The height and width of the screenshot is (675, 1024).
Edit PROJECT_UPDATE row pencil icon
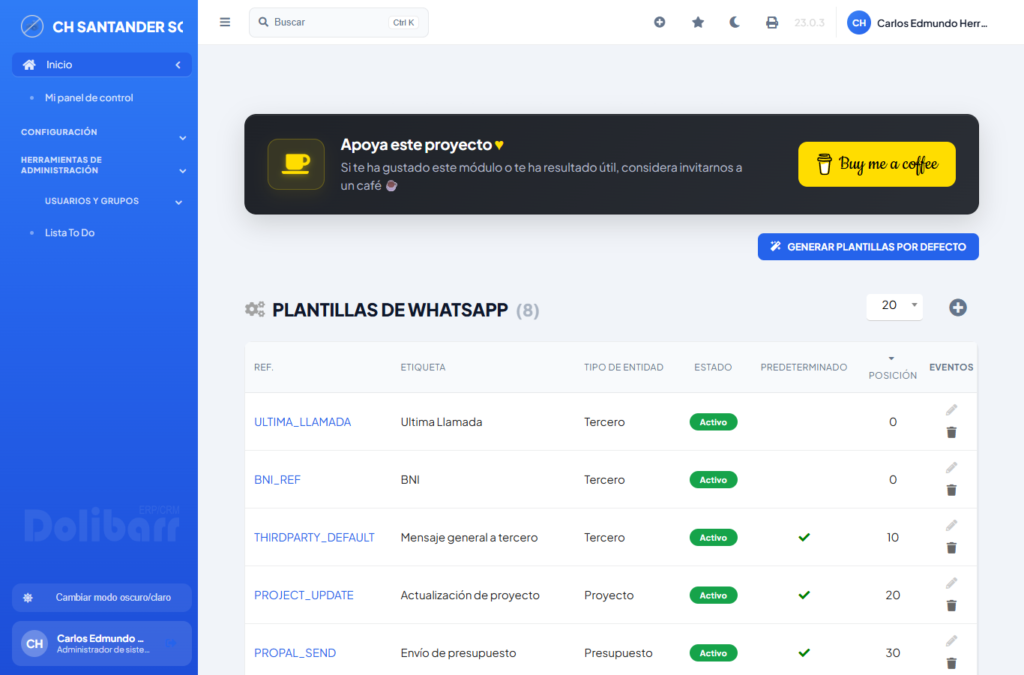coord(952,583)
